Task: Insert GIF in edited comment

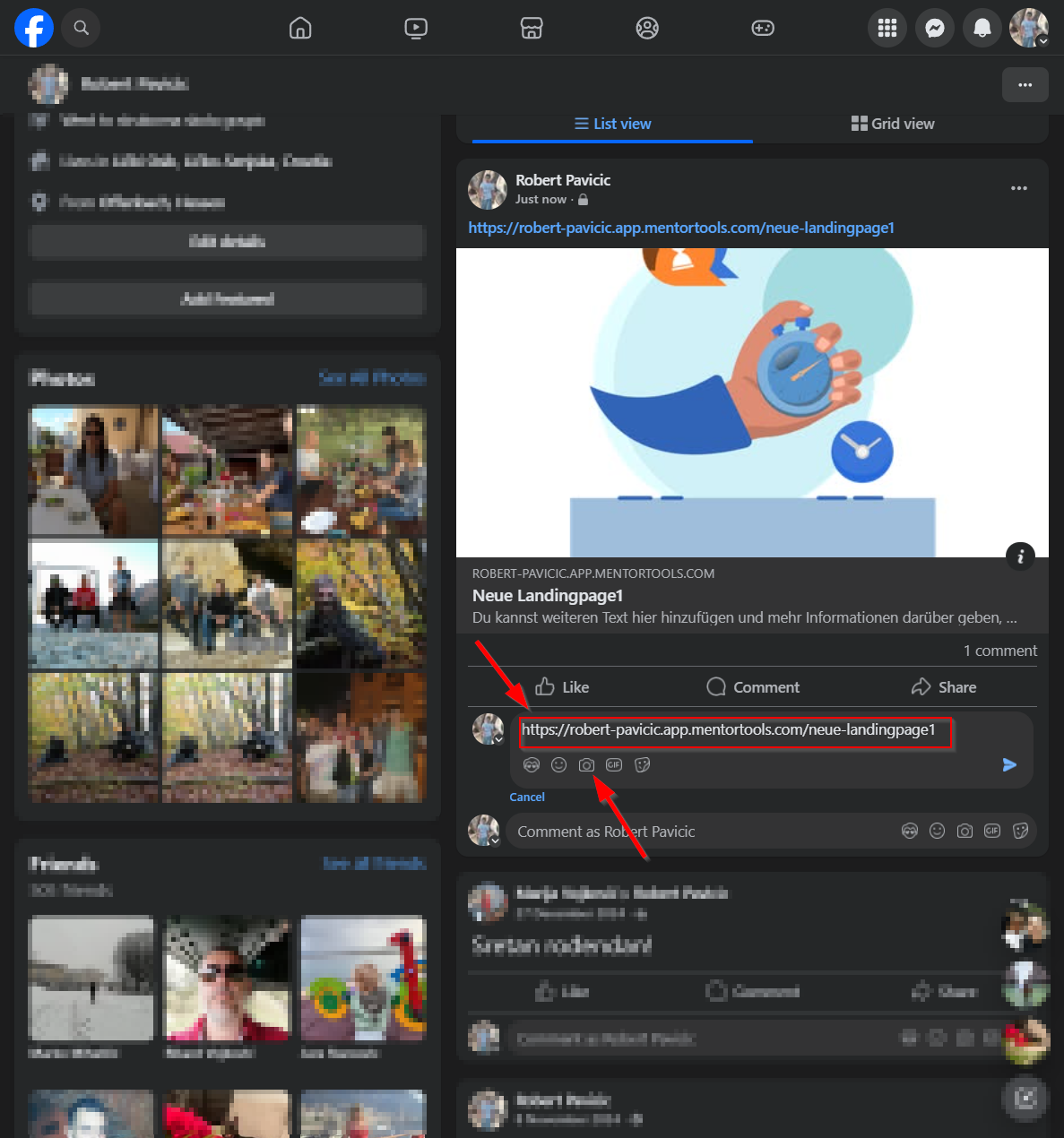Action: (614, 765)
